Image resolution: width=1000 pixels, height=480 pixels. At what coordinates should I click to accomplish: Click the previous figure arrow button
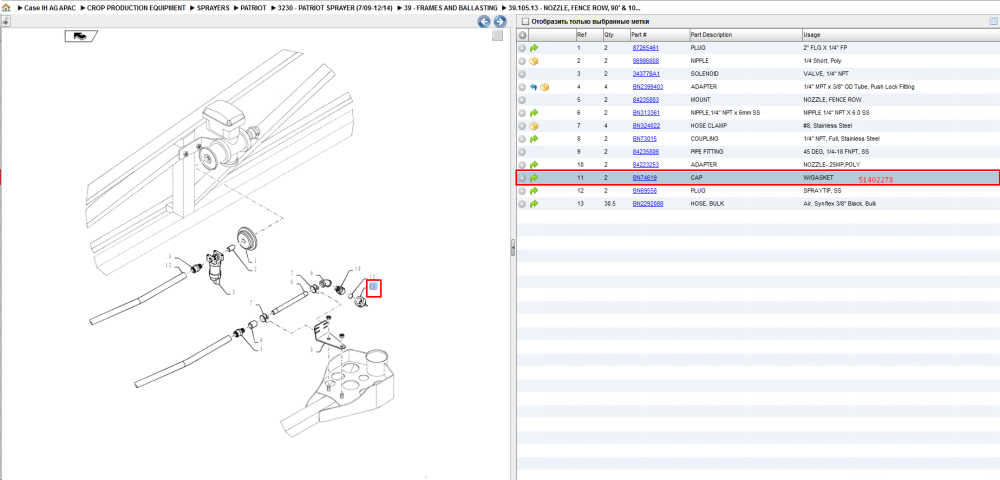(x=484, y=22)
